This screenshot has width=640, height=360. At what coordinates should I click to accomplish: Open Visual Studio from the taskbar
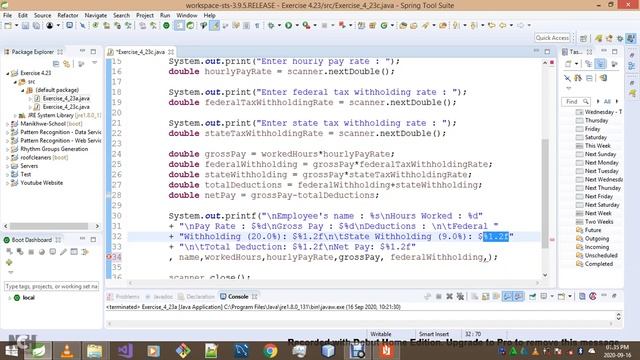pos(124,351)
